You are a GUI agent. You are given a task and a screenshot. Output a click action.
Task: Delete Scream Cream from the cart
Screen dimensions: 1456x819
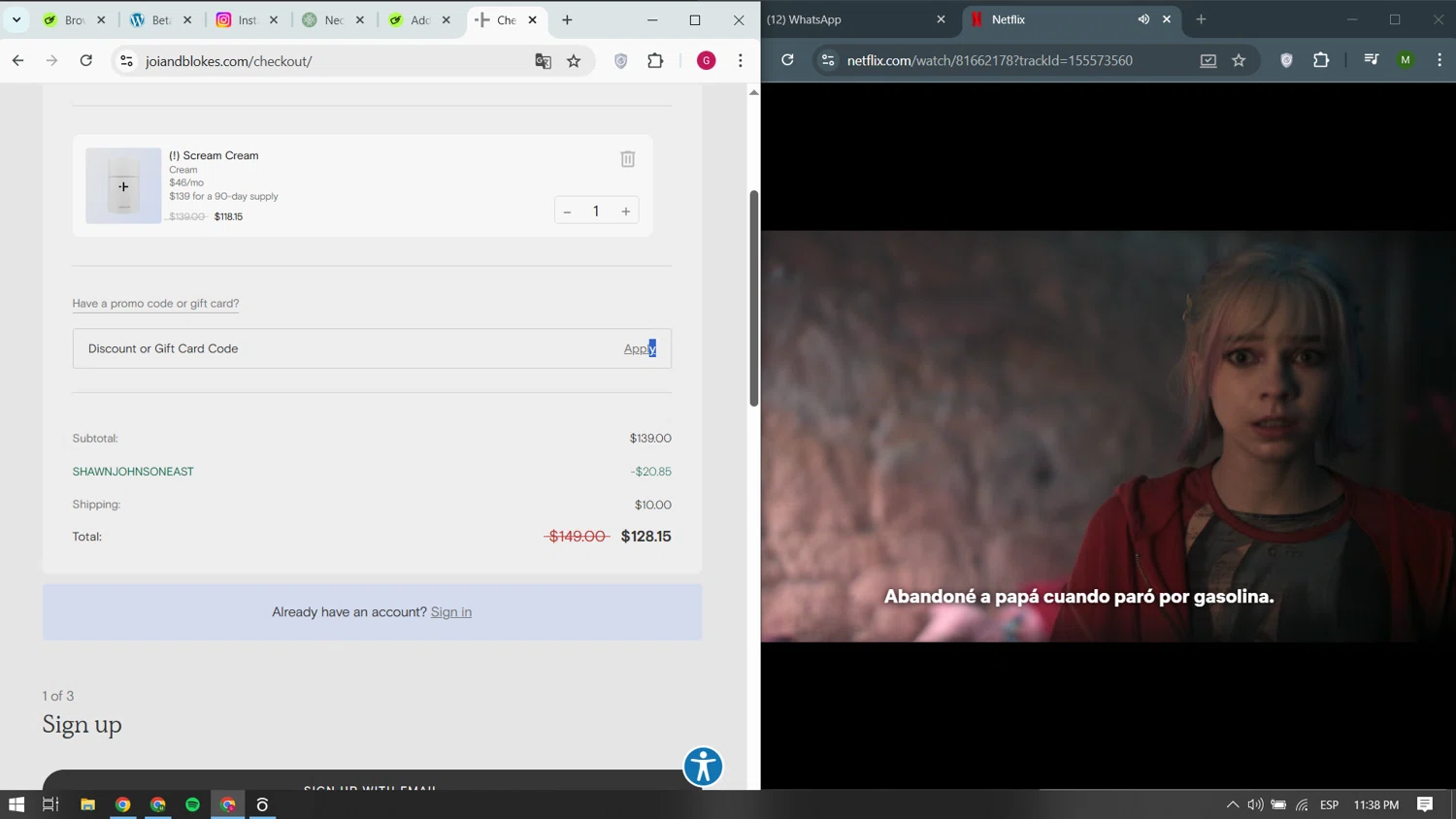pyautogui.click(x=627, y=159)
